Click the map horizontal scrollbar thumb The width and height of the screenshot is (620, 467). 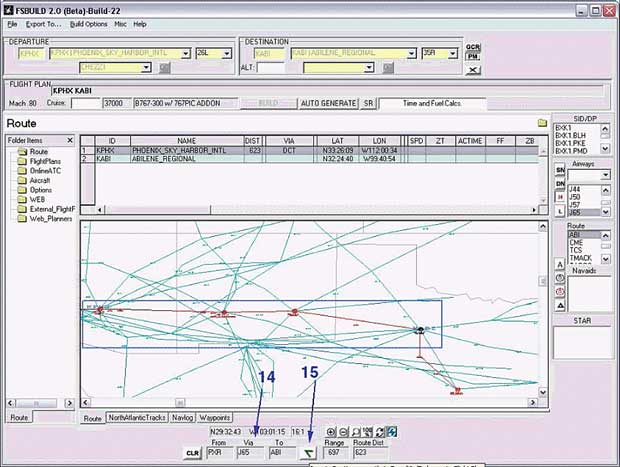(x=180, y=403)
